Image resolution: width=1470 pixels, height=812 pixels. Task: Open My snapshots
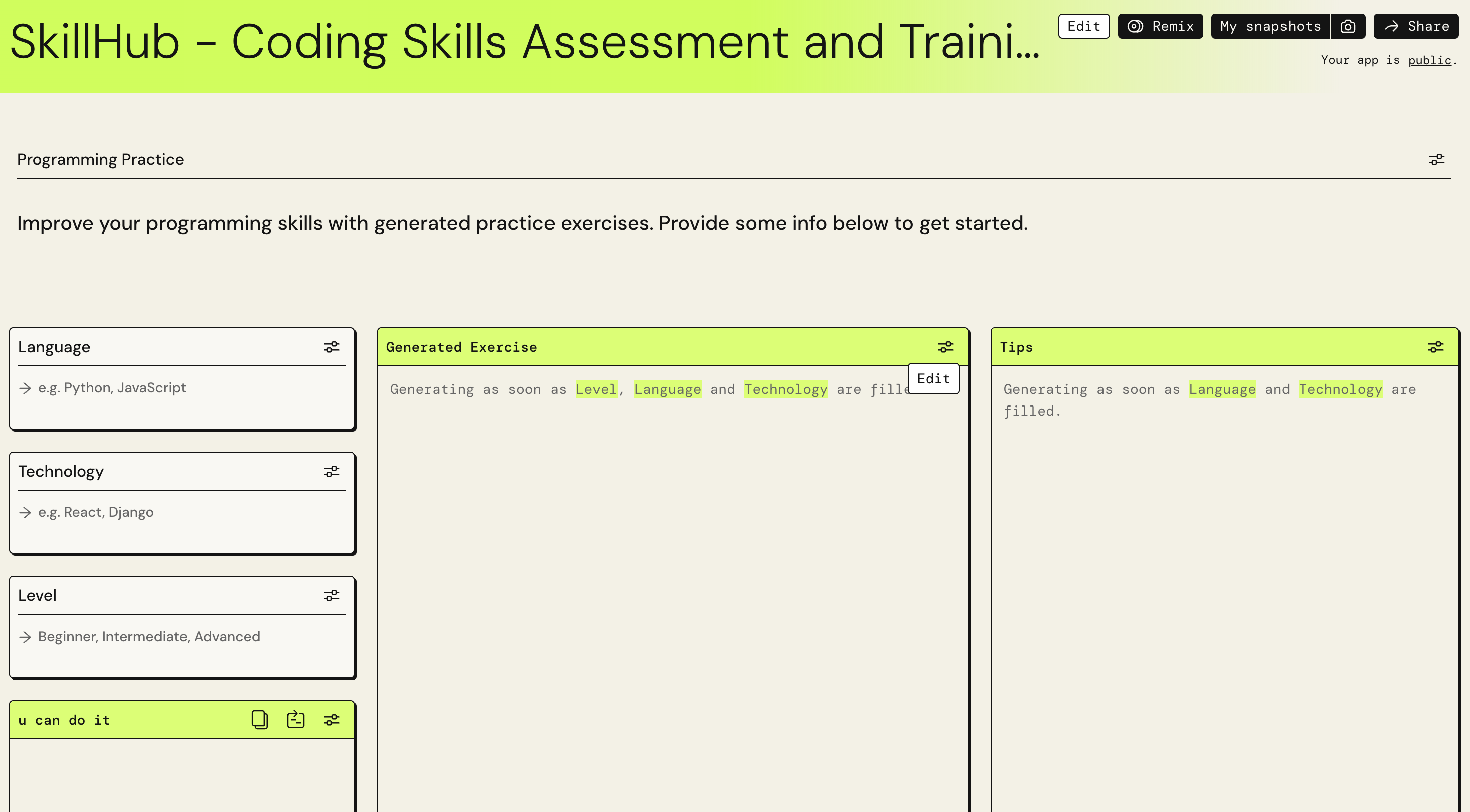1270,26
